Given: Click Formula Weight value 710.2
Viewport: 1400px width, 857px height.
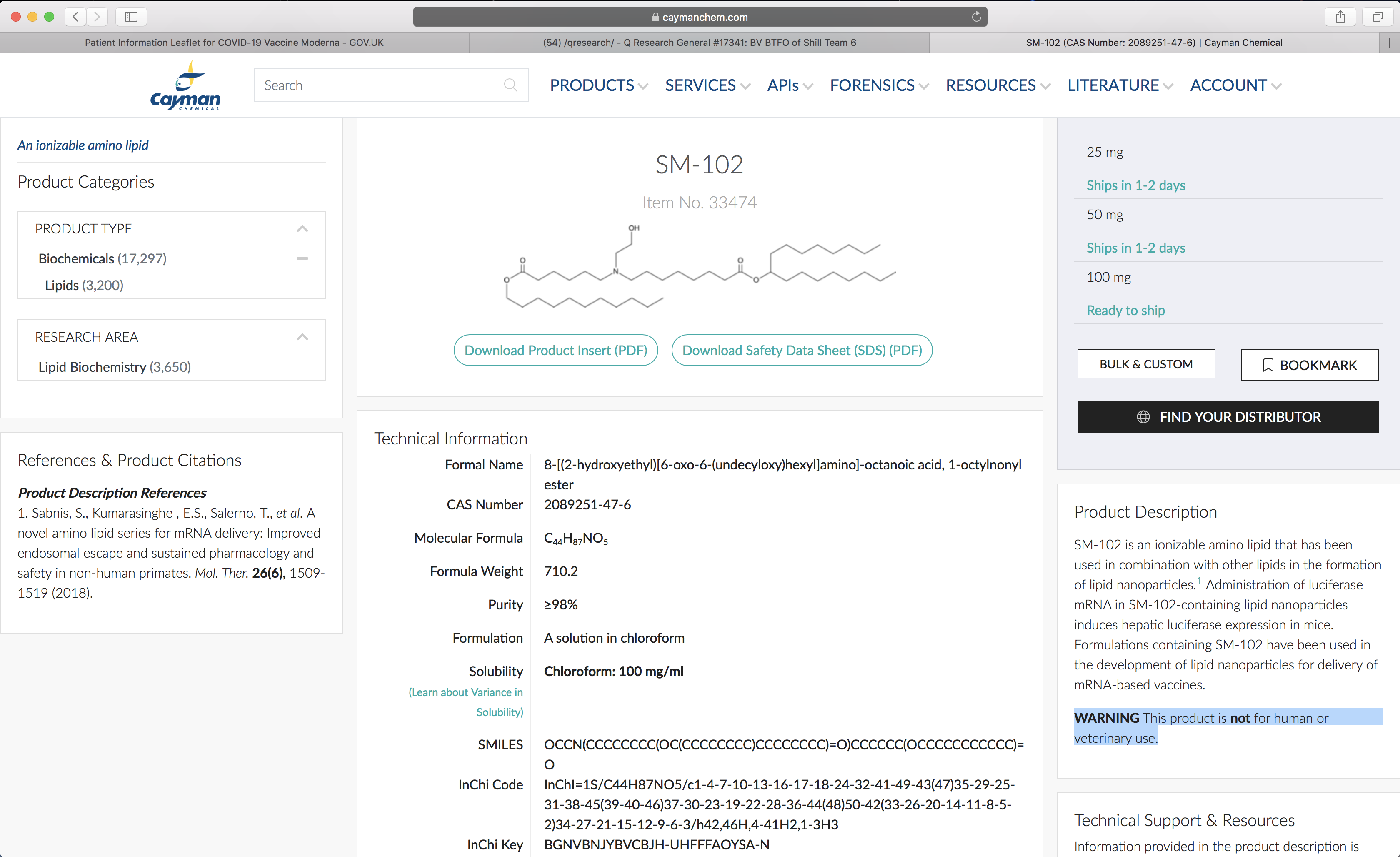Looking at the screenshot, I should (x=561, y=571).
